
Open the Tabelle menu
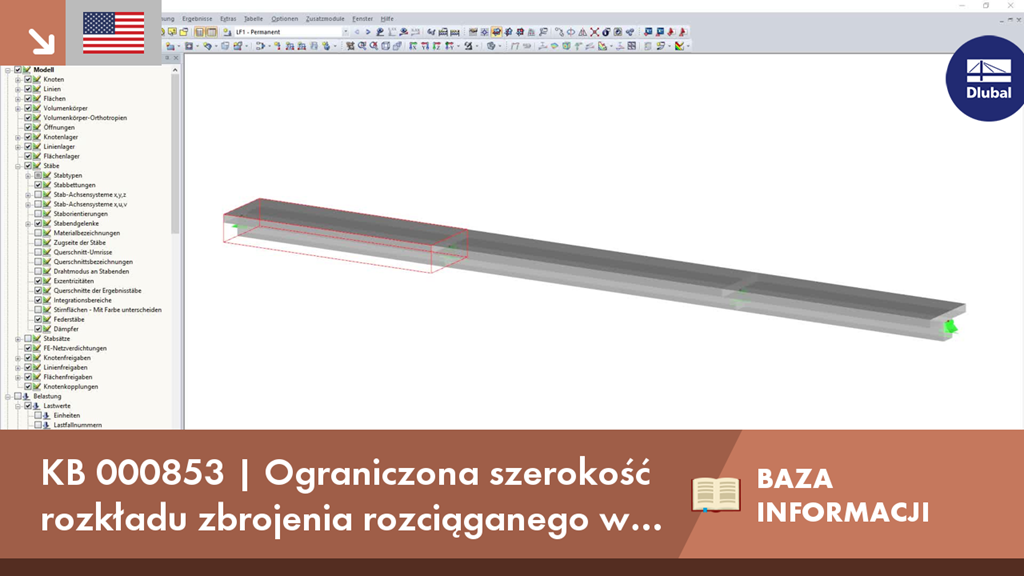(x=253, y=19)
